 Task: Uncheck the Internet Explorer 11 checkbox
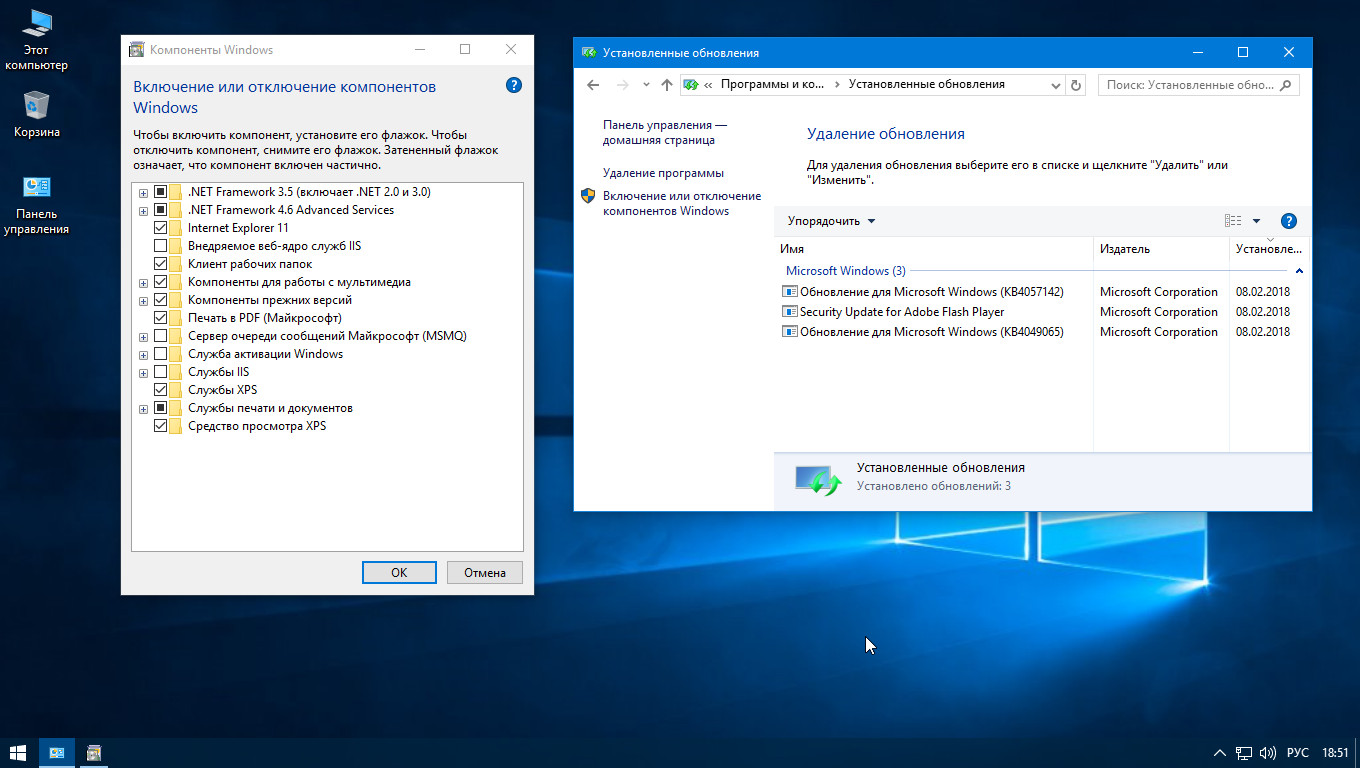point(161,228)
